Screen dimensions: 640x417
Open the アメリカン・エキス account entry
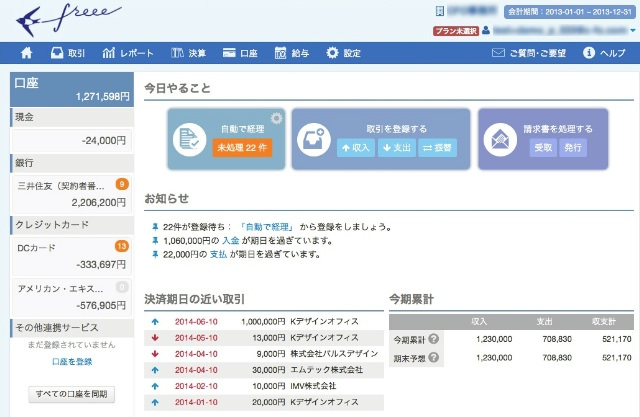(72, 297)
